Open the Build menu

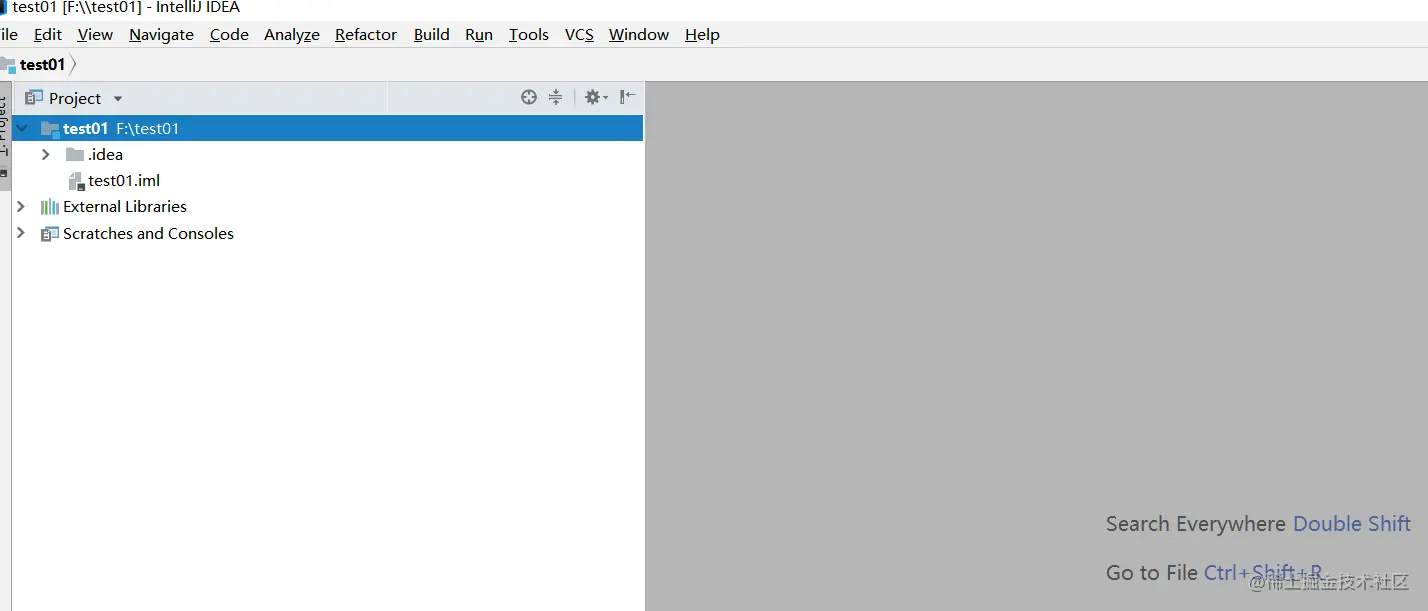click(431, 34)
